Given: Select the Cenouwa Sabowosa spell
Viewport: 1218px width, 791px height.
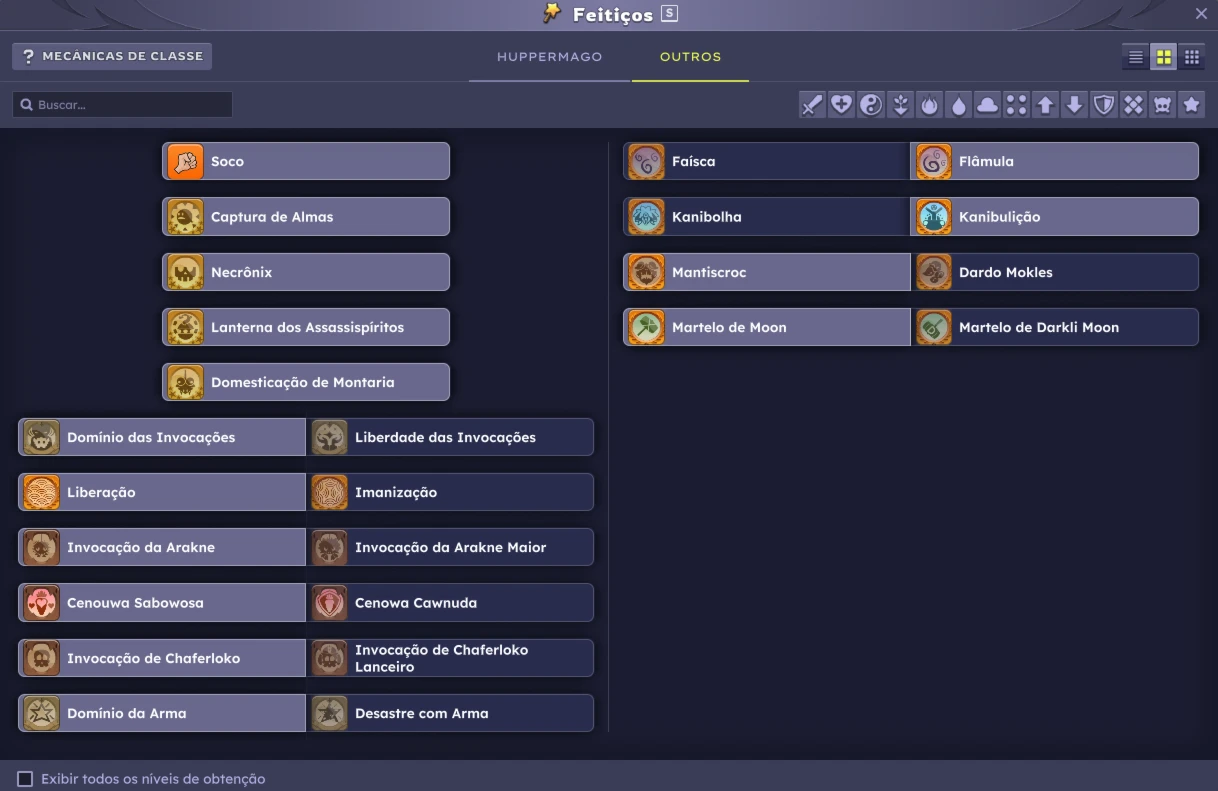Looking at the screenshot, I should pyautogui.click(x=162, y=603).
